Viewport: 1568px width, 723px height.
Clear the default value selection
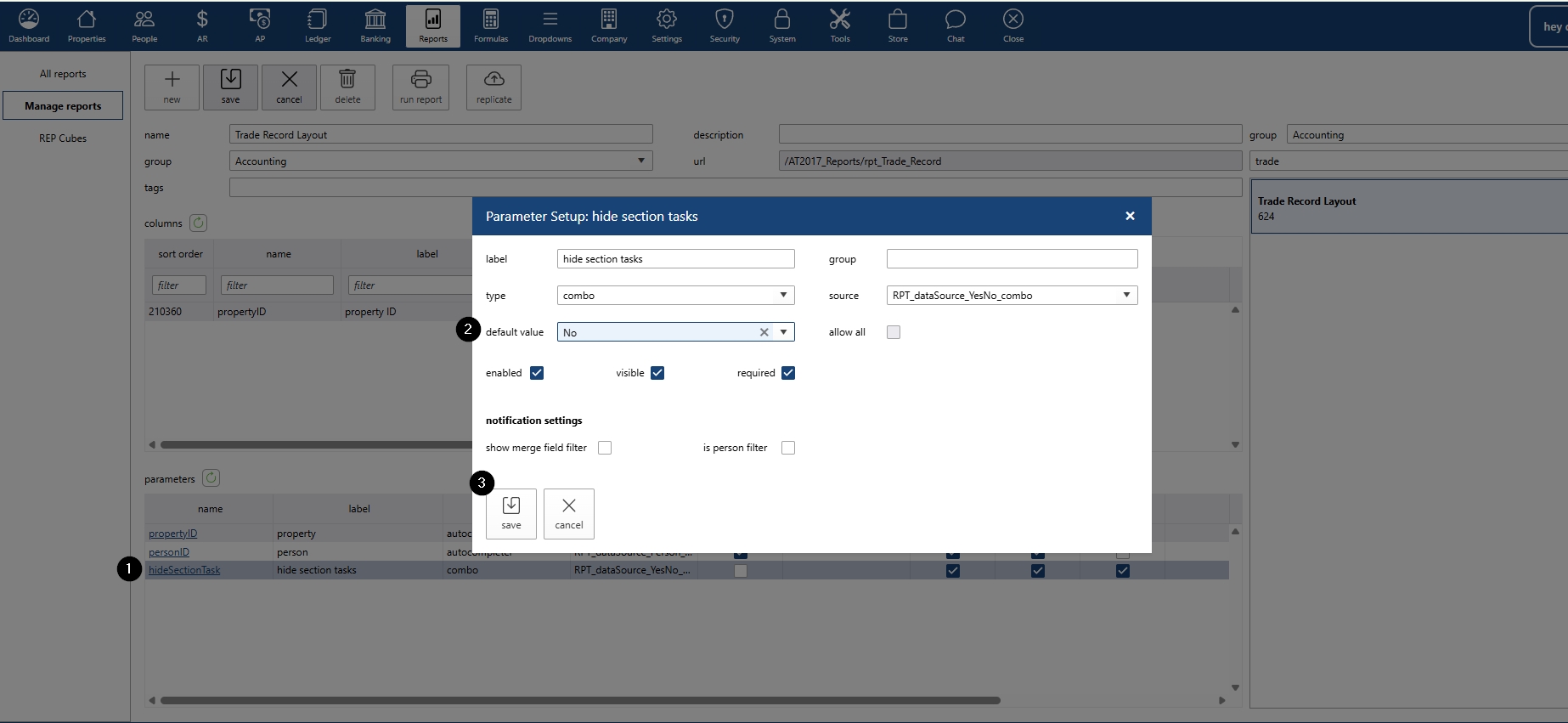(x=764, y=332)
